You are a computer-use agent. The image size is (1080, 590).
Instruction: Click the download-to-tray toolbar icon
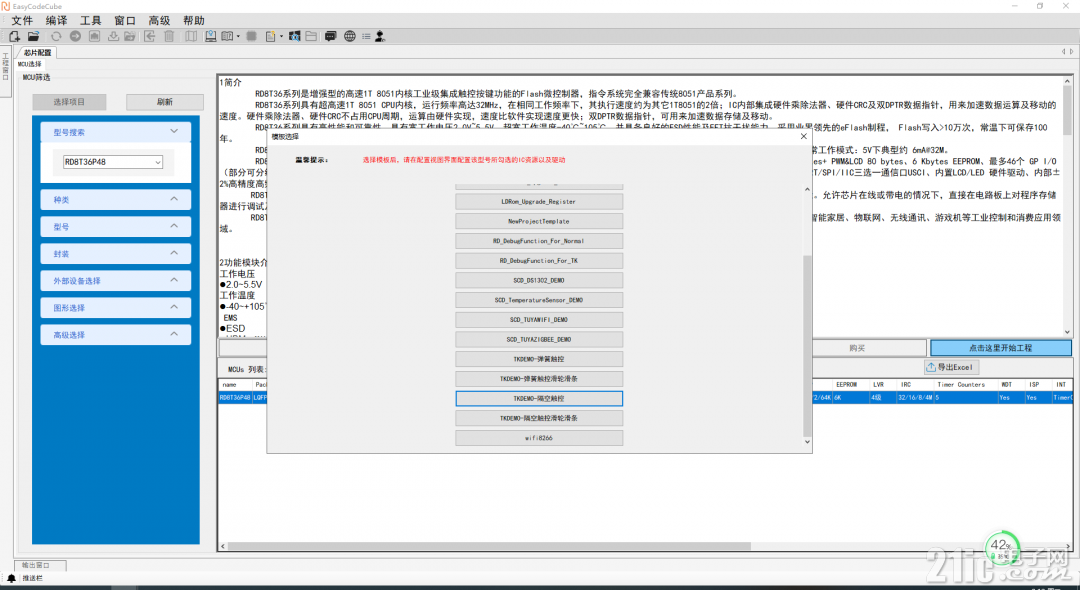[x=114, y=36]
